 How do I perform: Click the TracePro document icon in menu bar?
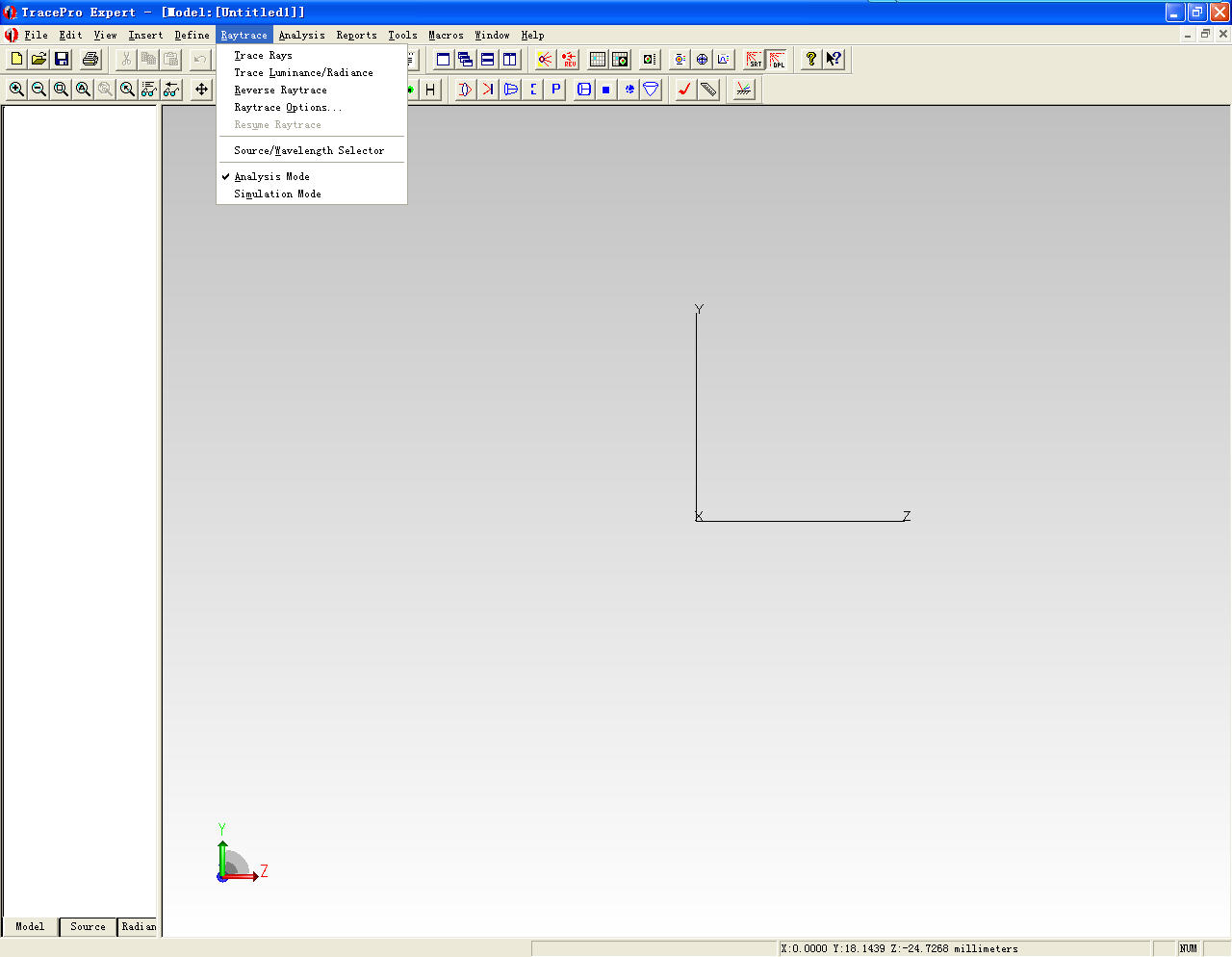pyautogui.click(x=12, y=35)
